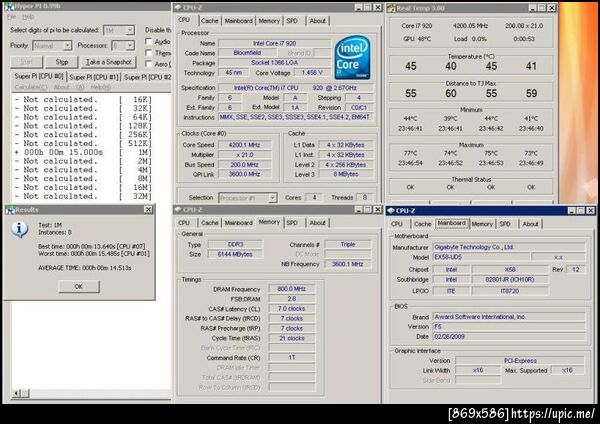
Task: Click the BIOS Version field F5
Action: 509,327
